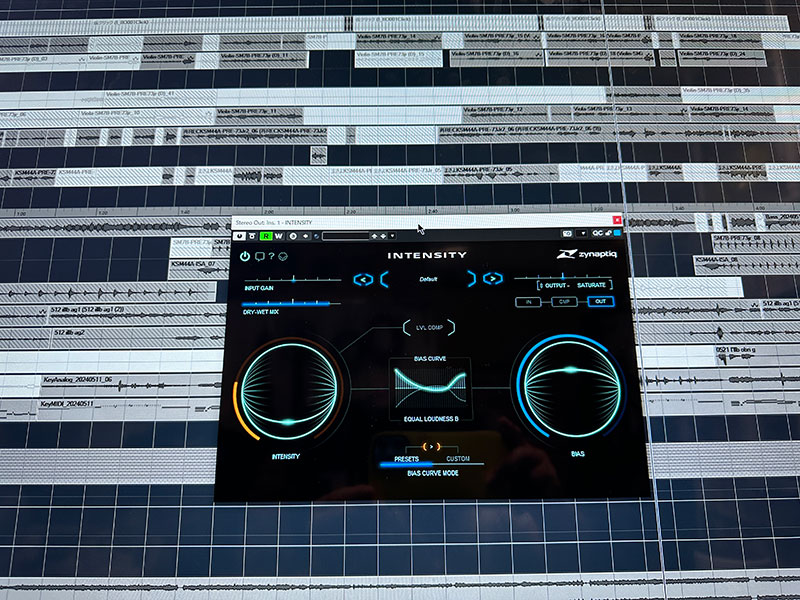
Task: Click the Bias circular knob
Action: click(572, 389)
